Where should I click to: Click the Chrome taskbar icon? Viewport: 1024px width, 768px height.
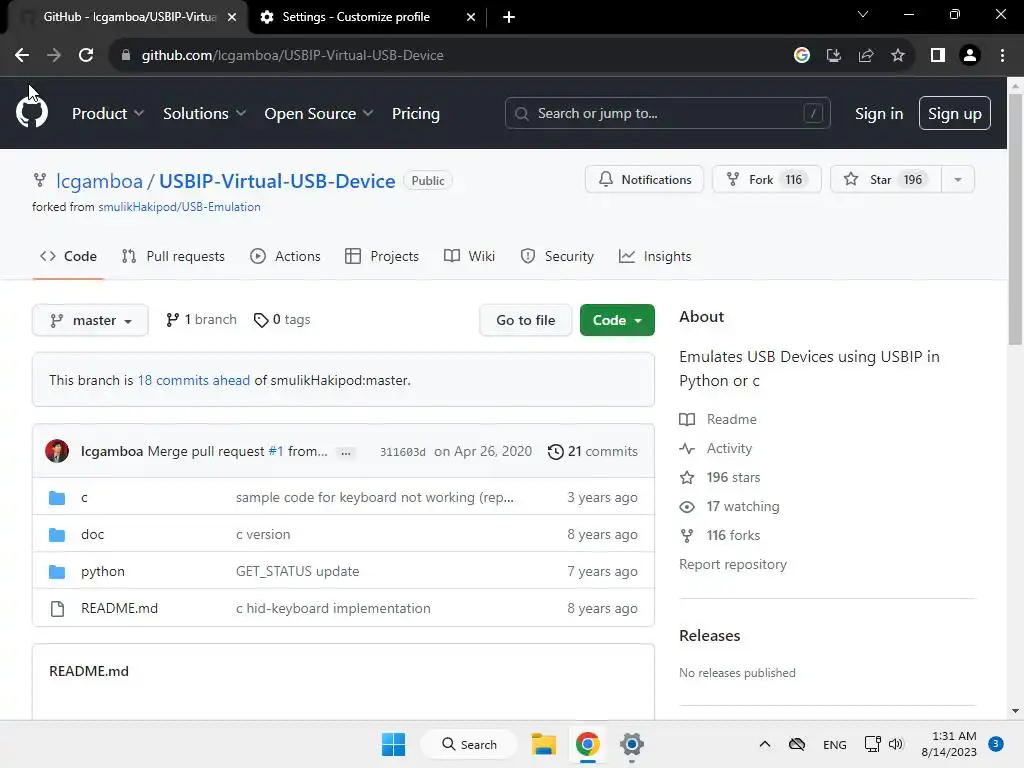[x=588, y=744]
